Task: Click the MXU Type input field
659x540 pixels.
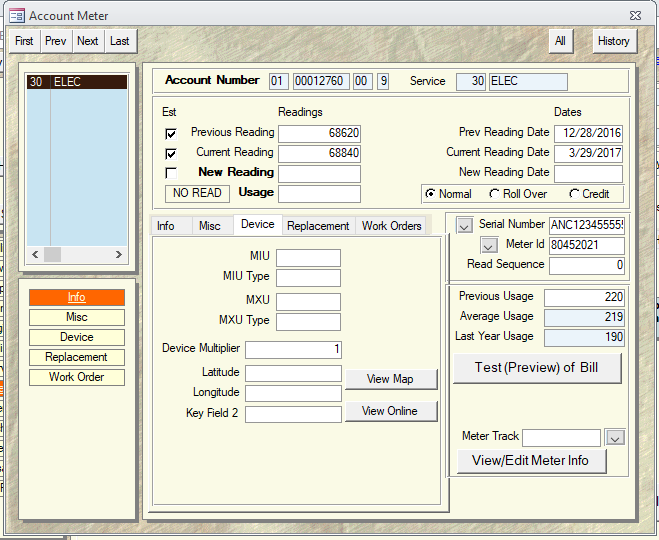Action: click(x=308, y=322)
